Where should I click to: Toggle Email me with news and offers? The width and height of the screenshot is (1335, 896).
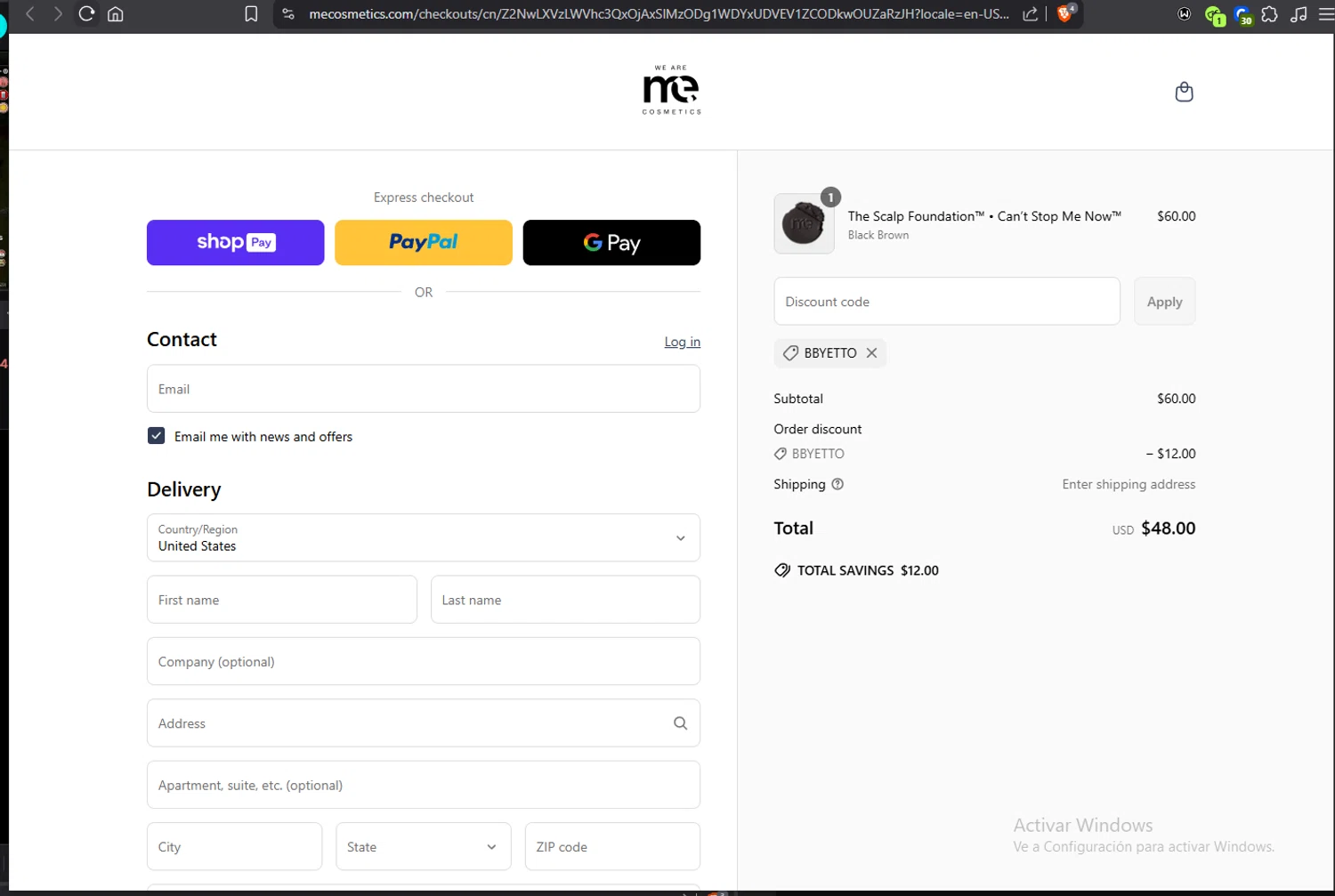click(x=156, y=436)
